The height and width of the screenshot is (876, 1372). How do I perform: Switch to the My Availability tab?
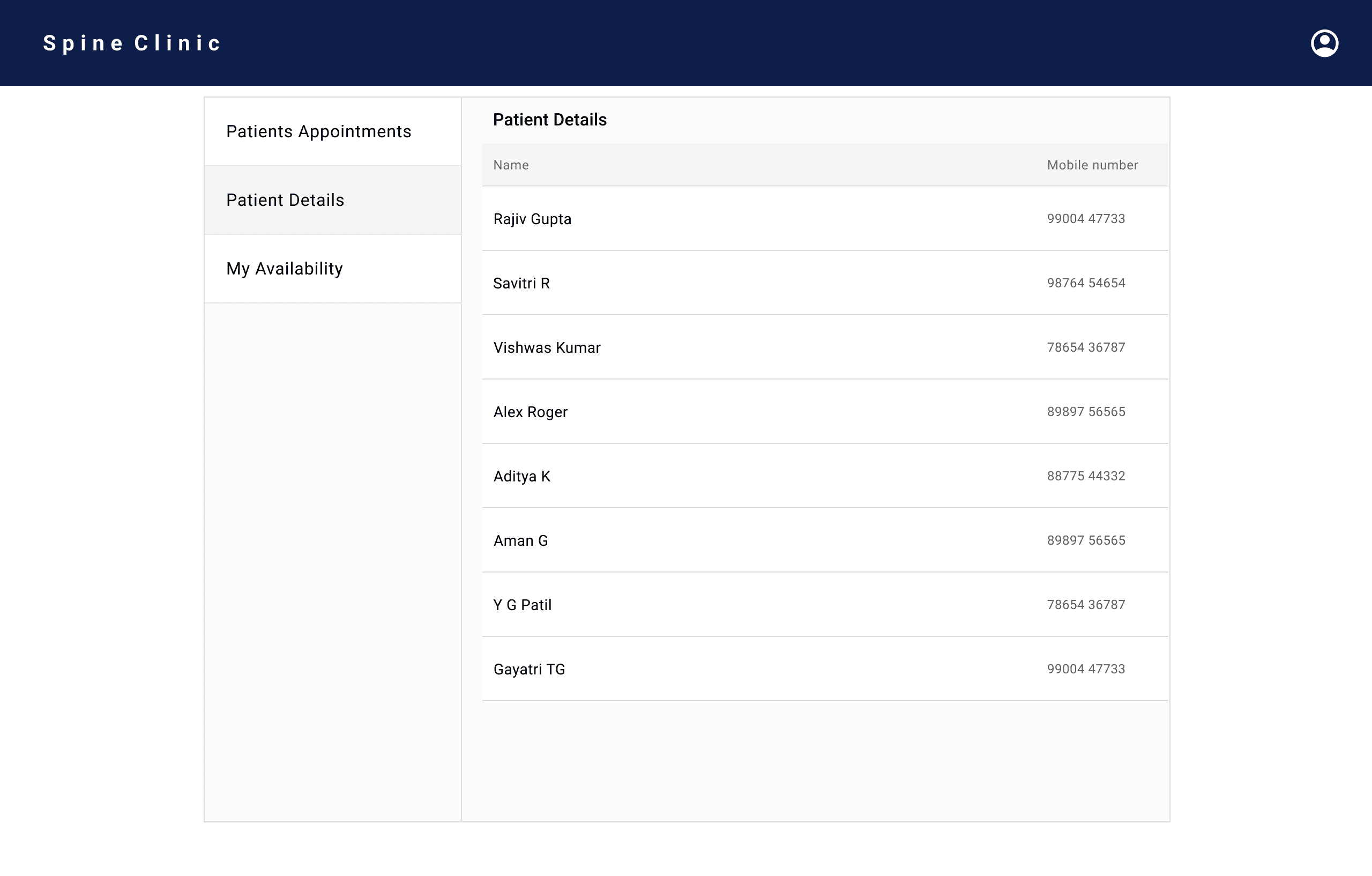284,269
